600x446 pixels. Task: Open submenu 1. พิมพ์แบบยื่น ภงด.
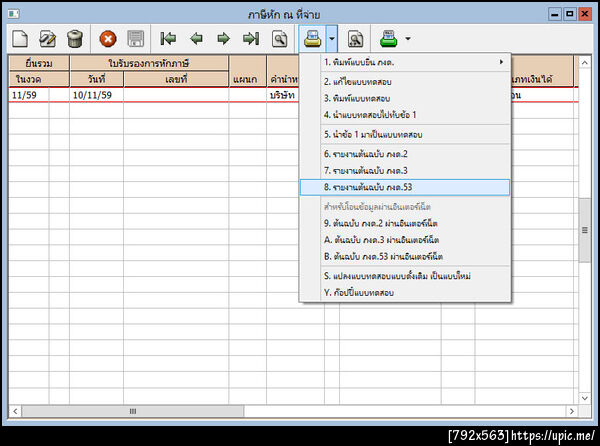pos(406,62)
